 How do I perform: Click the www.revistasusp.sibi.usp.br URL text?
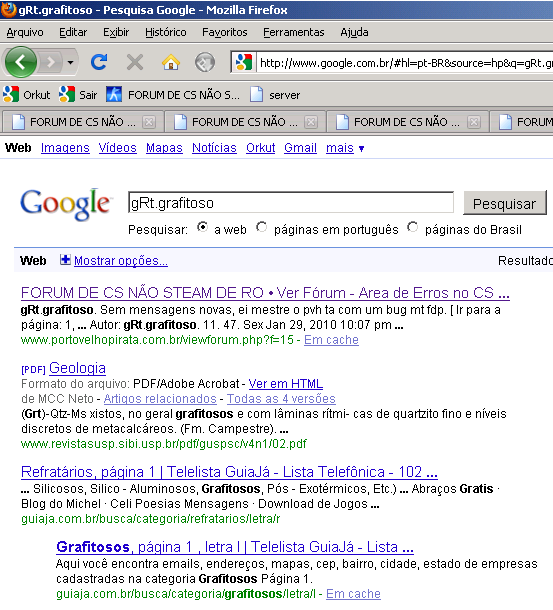click(x=164, y=444)
